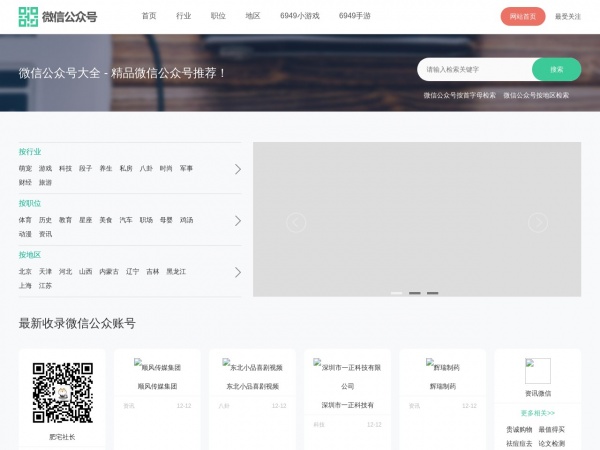Click the 按职位 heading
This screenshot has width=600, height=450.
point(30,203)
